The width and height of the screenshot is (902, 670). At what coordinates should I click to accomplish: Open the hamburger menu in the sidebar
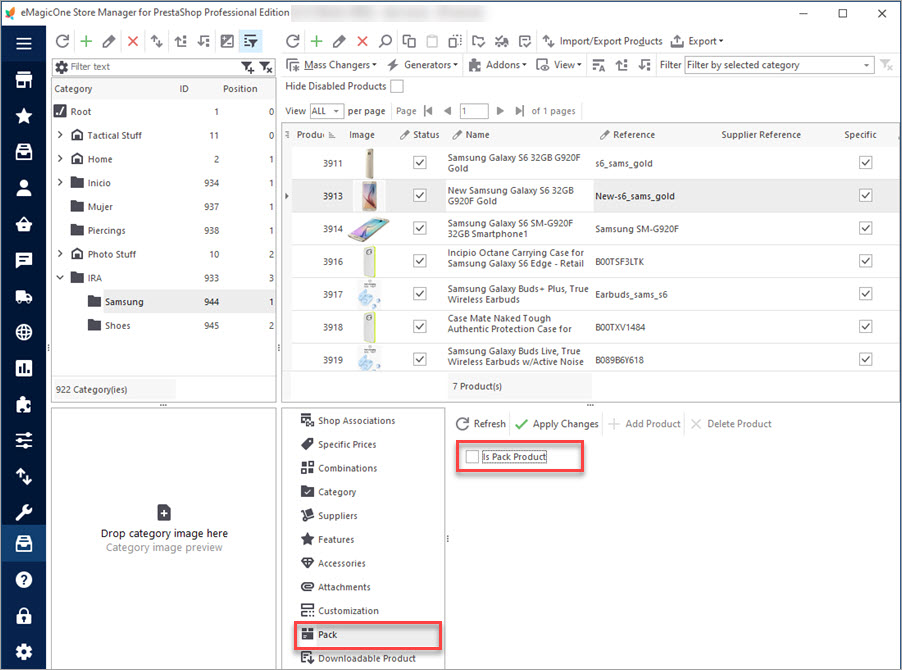[x=24, y=43]
